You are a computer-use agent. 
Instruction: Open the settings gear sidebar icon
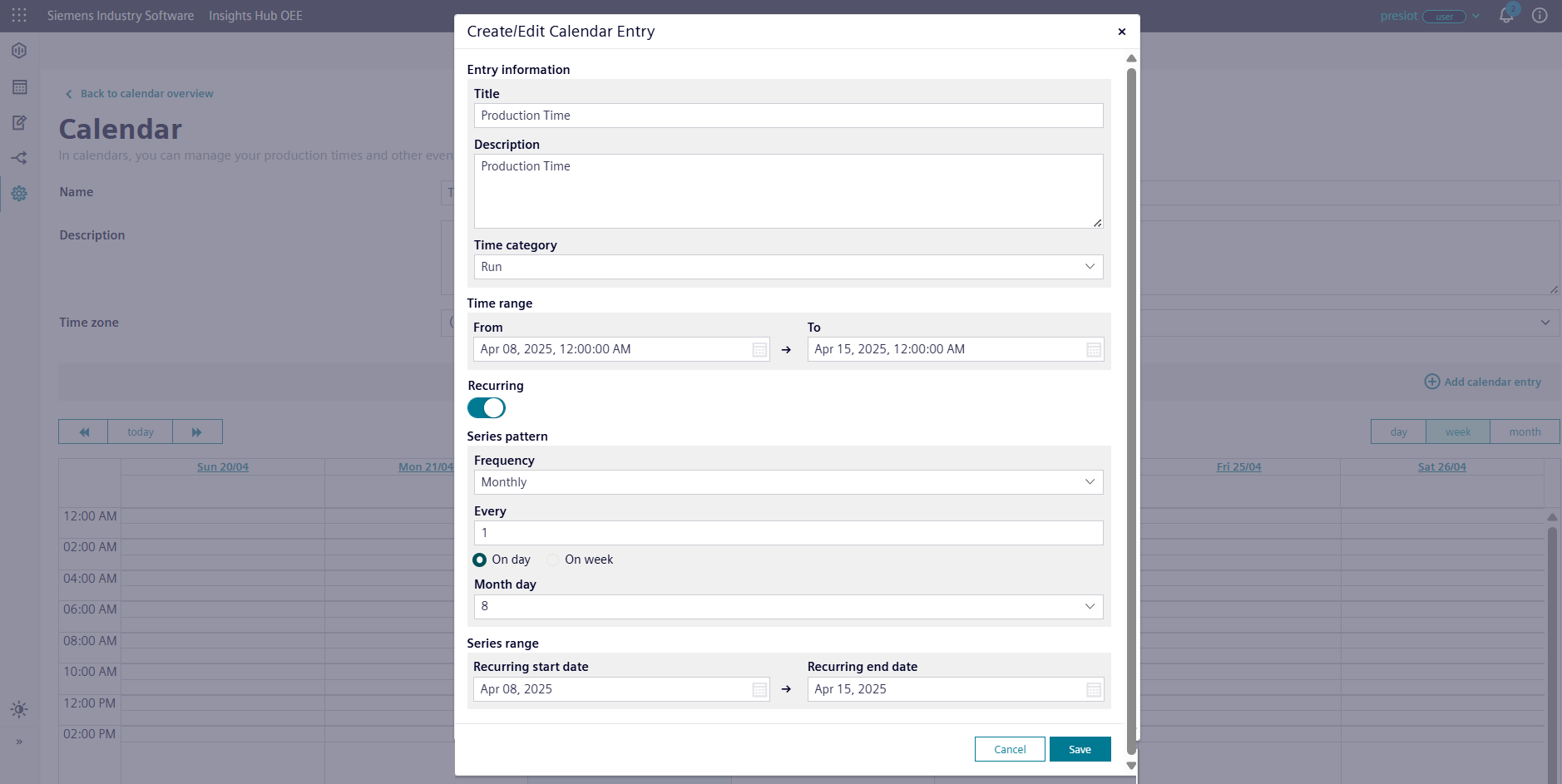tap(19, 194)
